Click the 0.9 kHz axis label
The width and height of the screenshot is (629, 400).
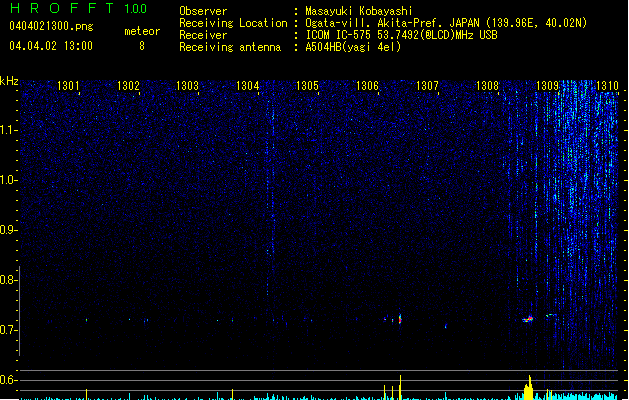tap(8, 230)
